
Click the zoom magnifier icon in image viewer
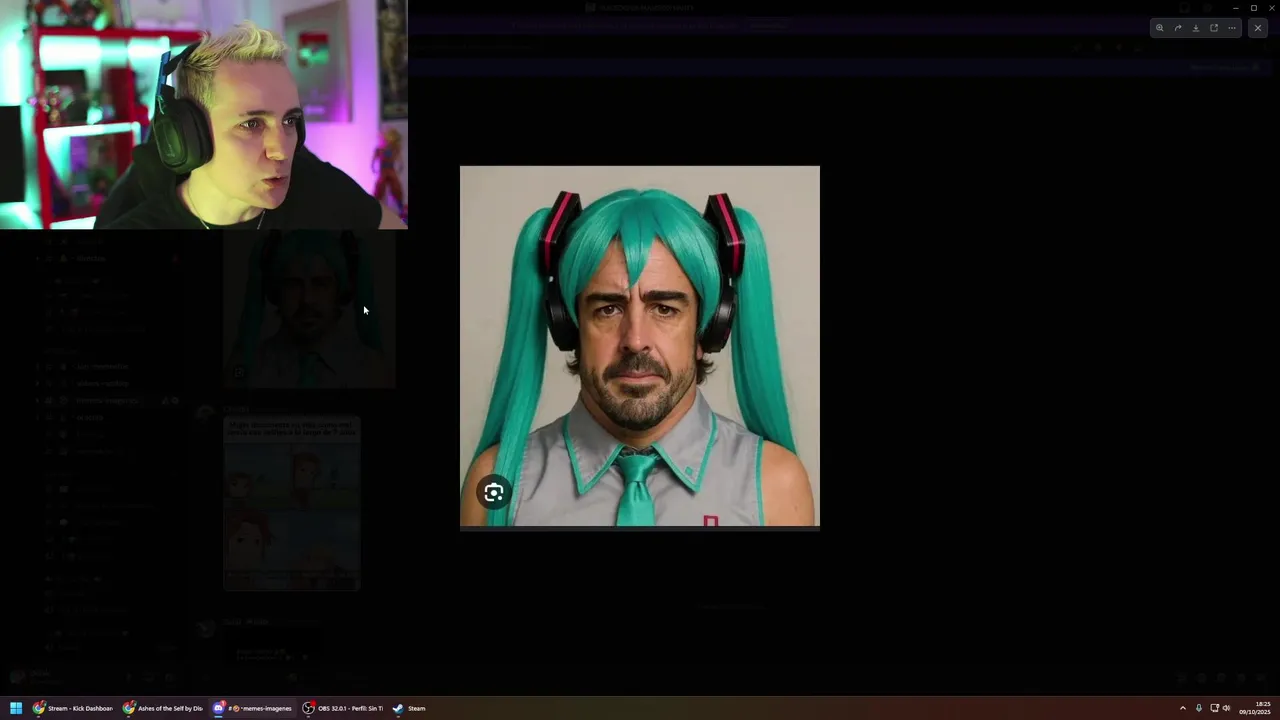click(1160, 28)
